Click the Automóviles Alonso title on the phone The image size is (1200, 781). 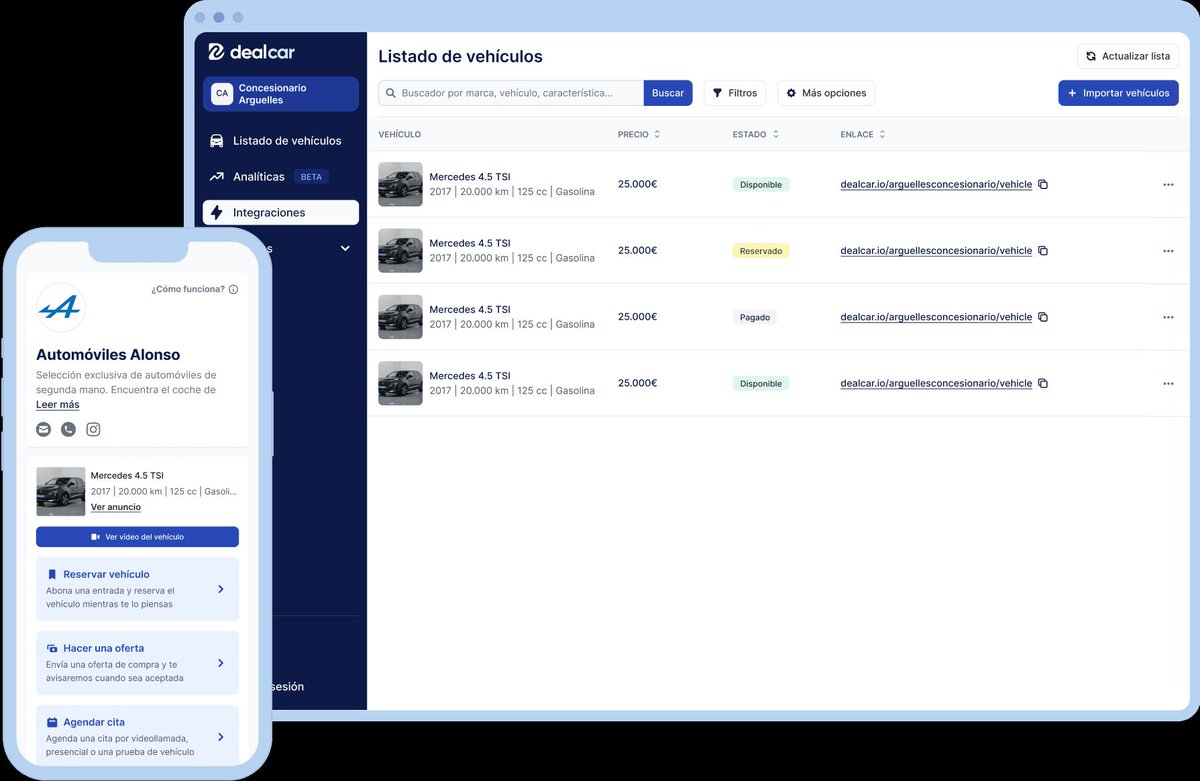[x=108, y=355]
